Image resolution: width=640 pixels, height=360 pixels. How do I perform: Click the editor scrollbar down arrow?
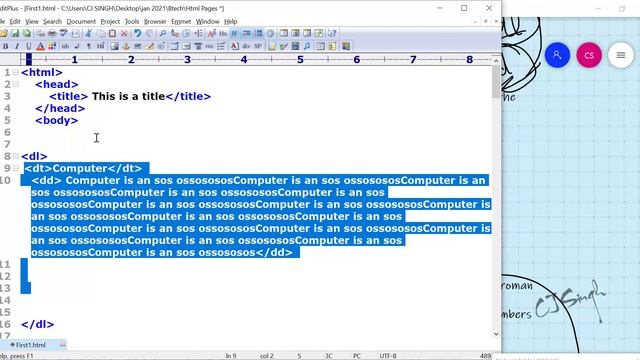(x=496, y=334)
